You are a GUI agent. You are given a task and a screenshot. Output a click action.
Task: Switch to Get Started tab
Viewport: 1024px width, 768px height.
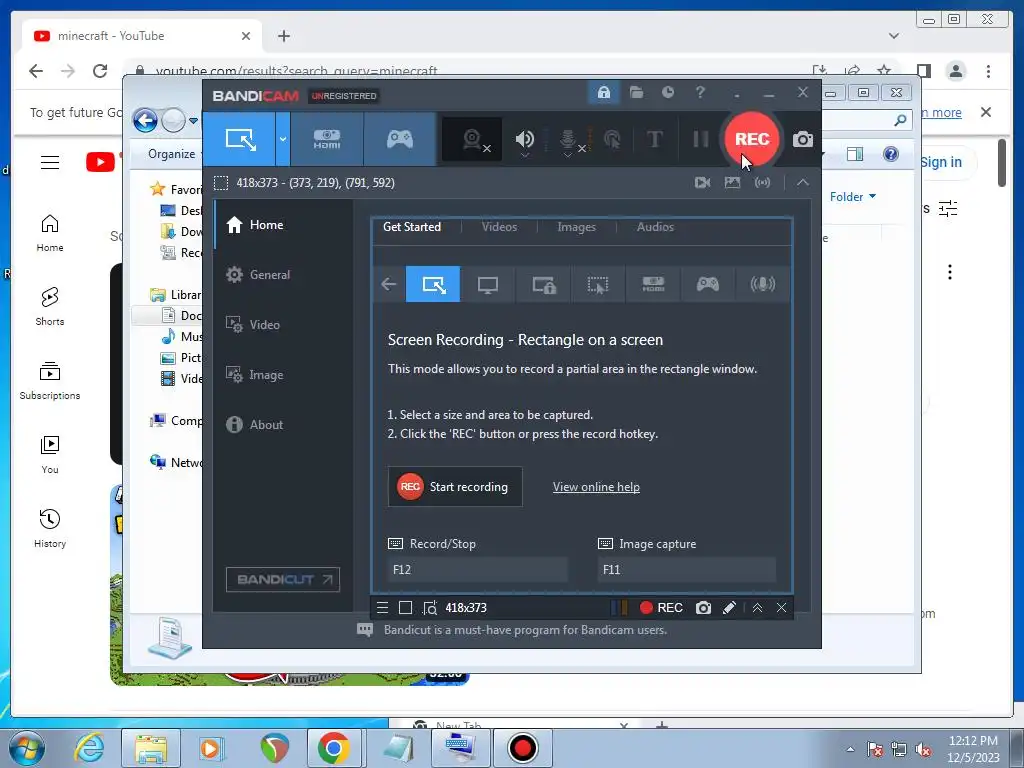(411, 227)
